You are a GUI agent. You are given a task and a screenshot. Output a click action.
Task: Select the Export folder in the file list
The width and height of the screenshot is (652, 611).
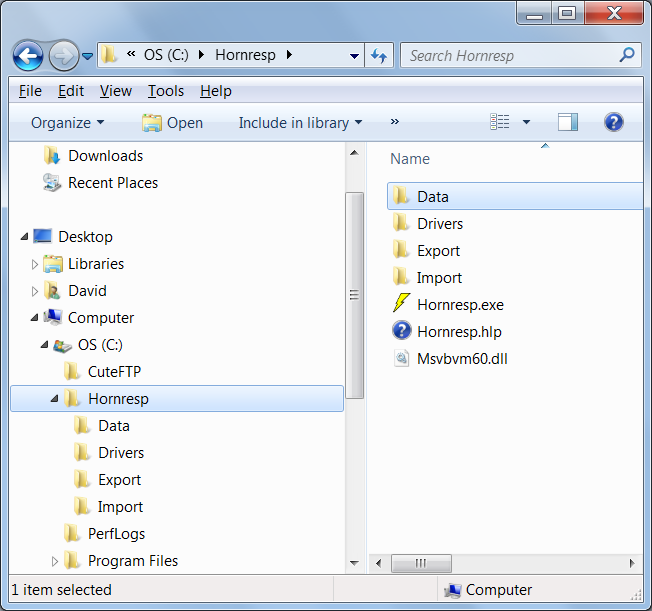pyautogui.click(x=438, y=251)
